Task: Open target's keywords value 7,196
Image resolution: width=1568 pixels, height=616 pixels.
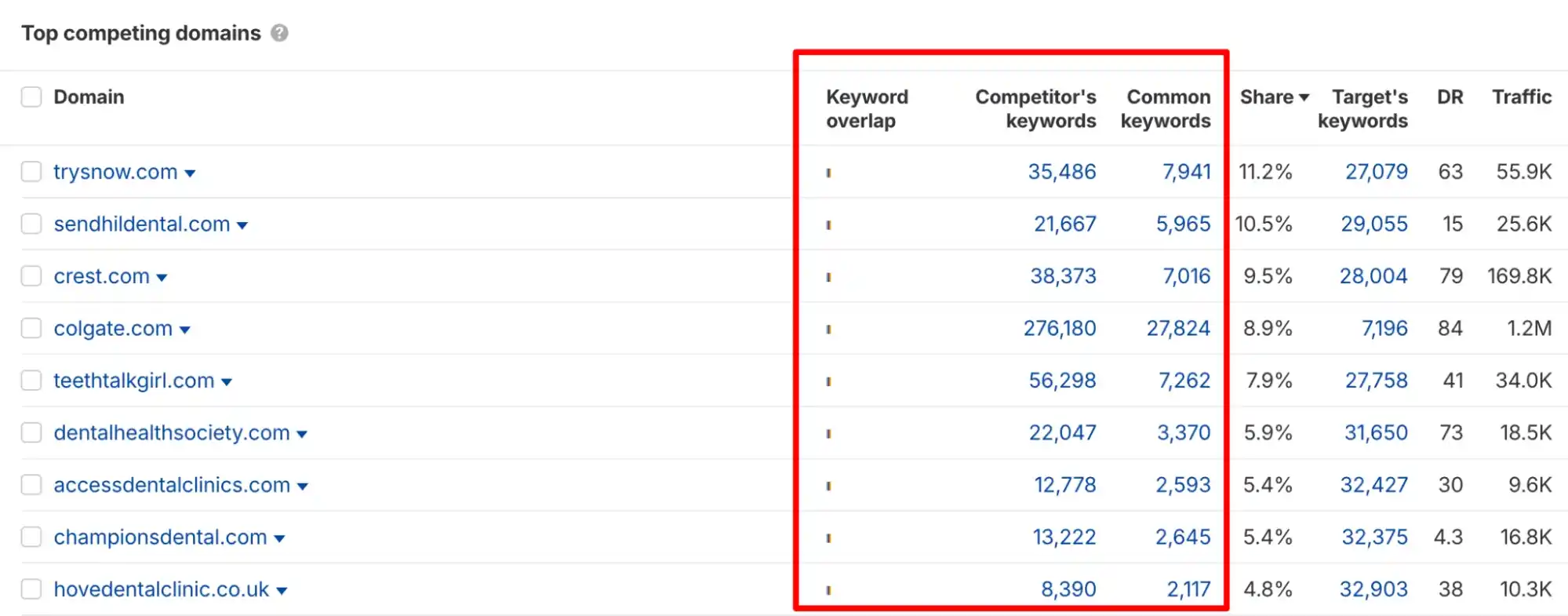Action: [1384, 328]
